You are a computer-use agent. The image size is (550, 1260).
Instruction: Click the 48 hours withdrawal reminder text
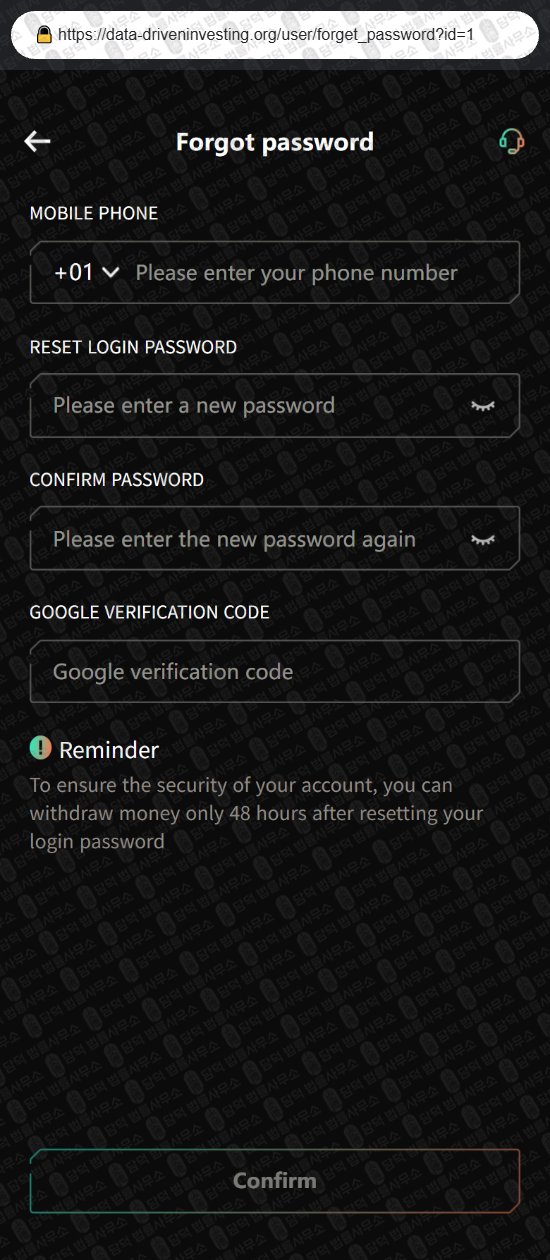257,813
